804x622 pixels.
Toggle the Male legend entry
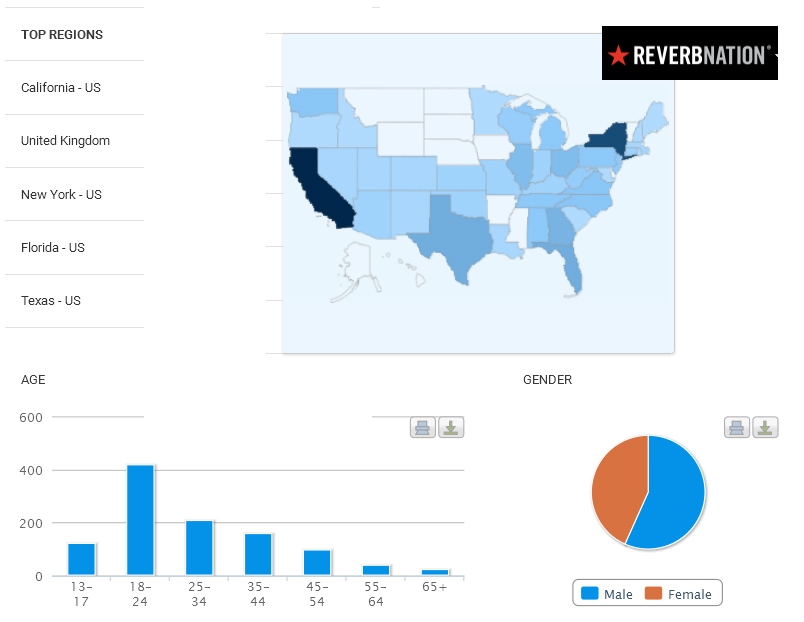click(608, 594)
